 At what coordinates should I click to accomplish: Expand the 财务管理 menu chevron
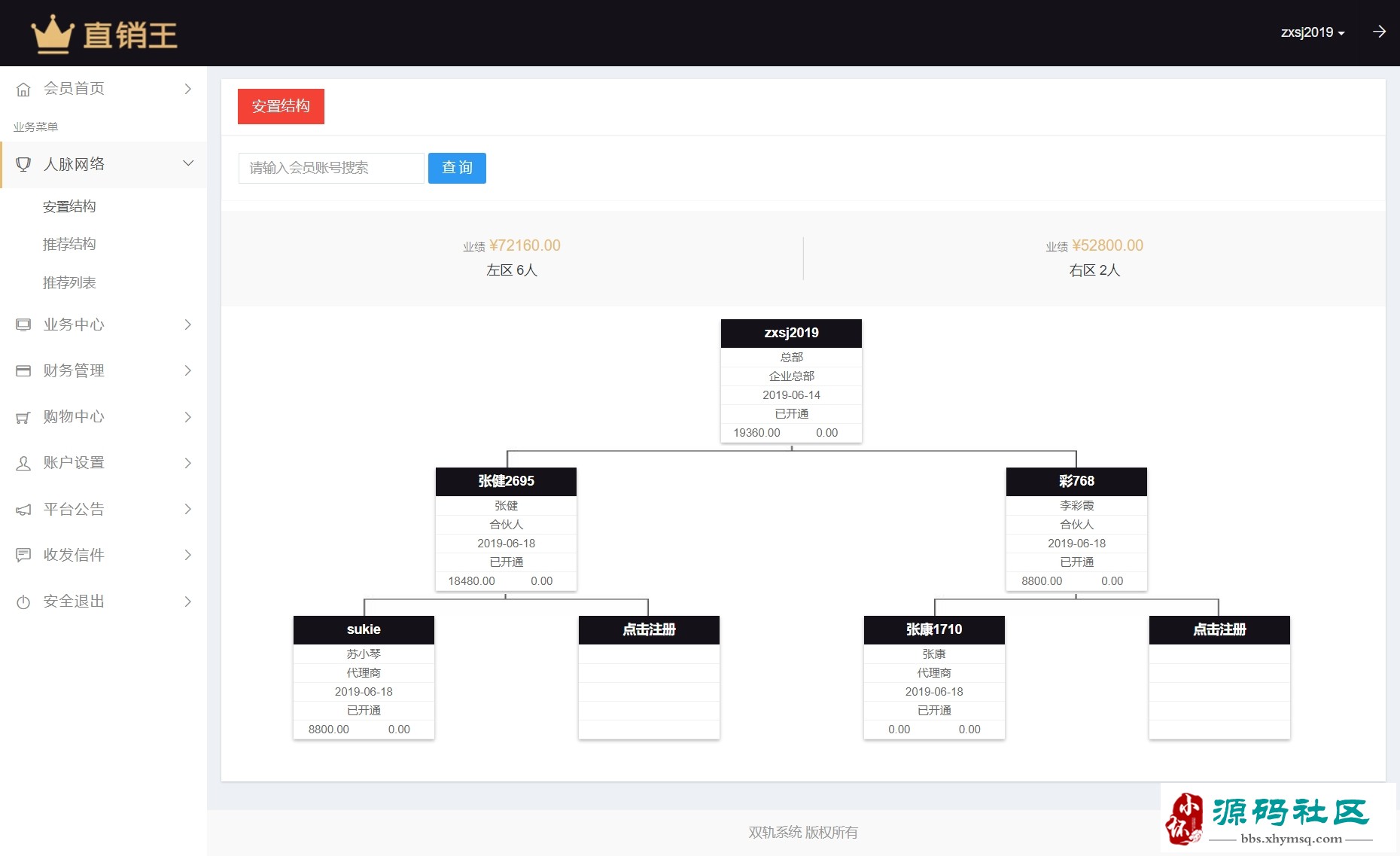pos(188,370)
